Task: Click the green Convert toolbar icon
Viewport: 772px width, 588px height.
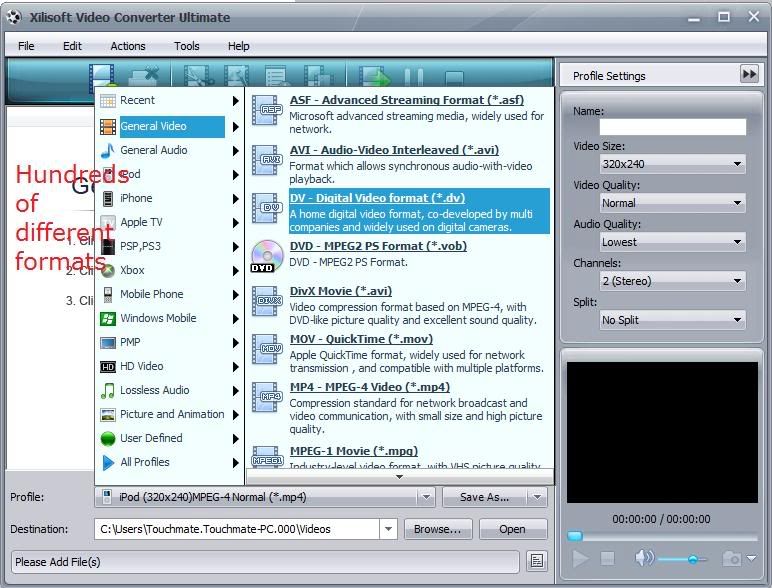Action: pyautogui.click(x=375, y=77)
